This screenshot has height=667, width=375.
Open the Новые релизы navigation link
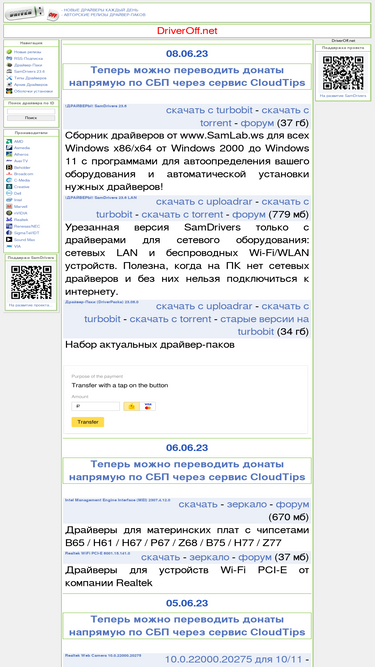[x=28, y=52]
